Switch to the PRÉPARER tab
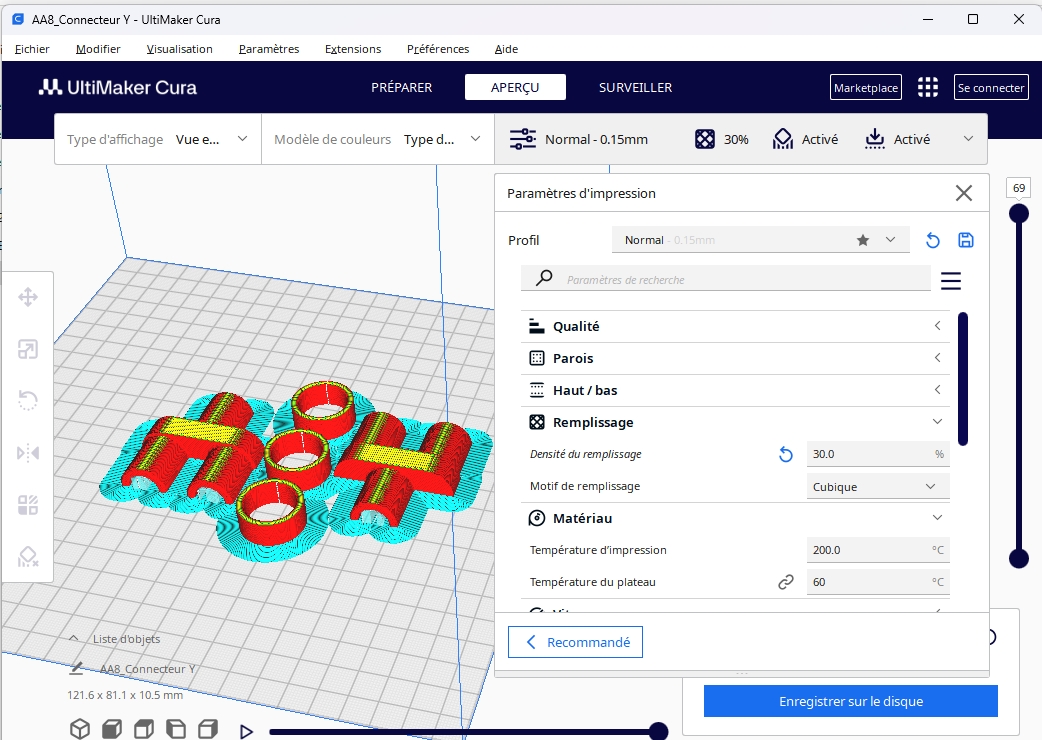 coord(401,88)
